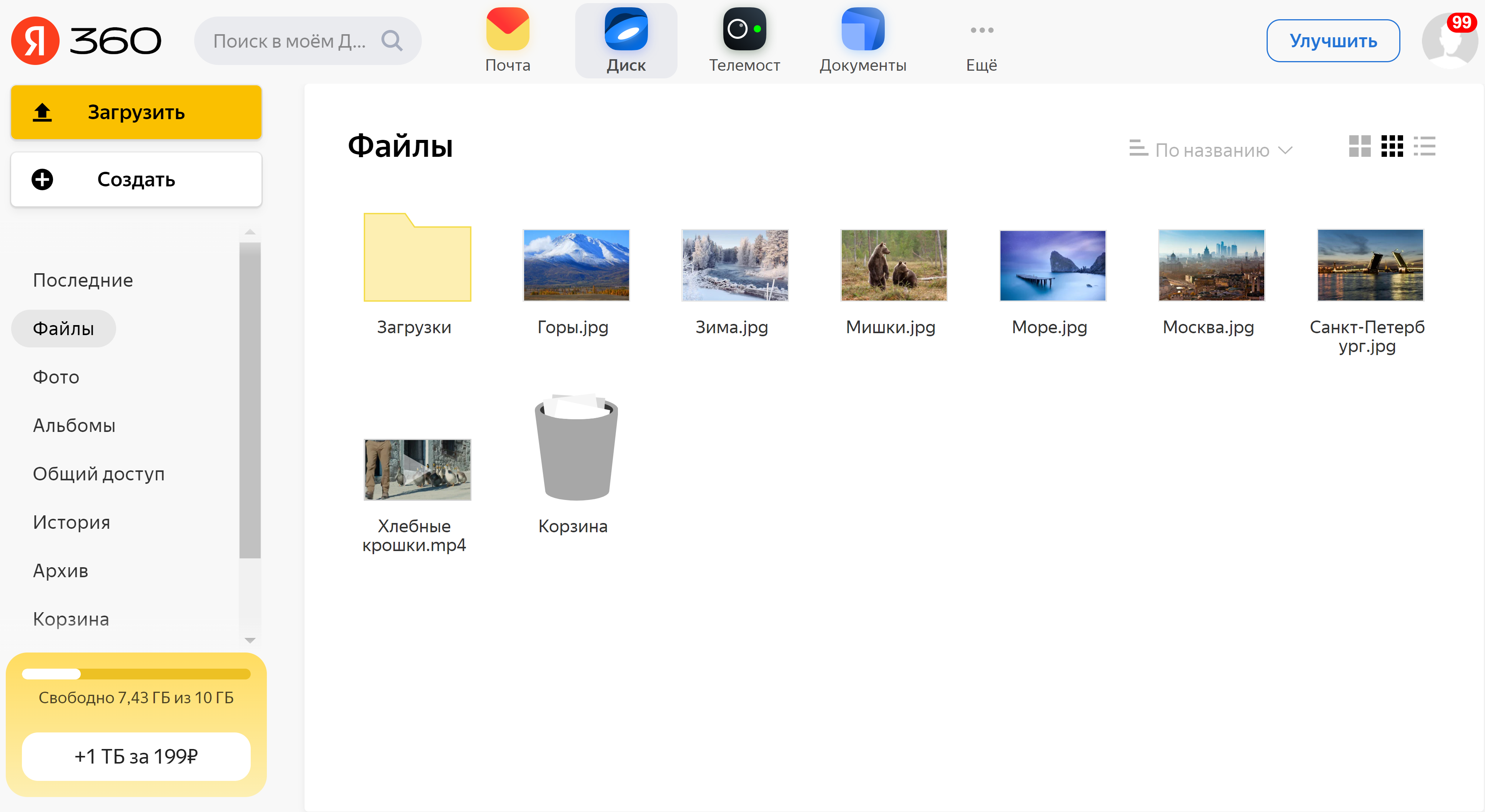Click the Загрузить upload button
This screenshot has height=812, width=1485.
point(136,112)
